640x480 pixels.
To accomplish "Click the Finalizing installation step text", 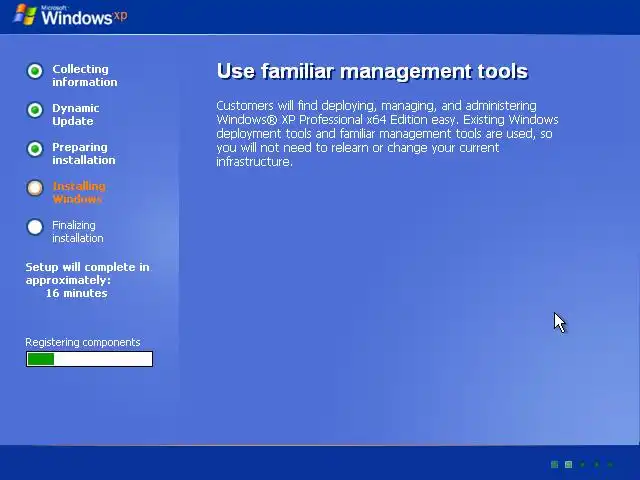I will click(78, 231).
